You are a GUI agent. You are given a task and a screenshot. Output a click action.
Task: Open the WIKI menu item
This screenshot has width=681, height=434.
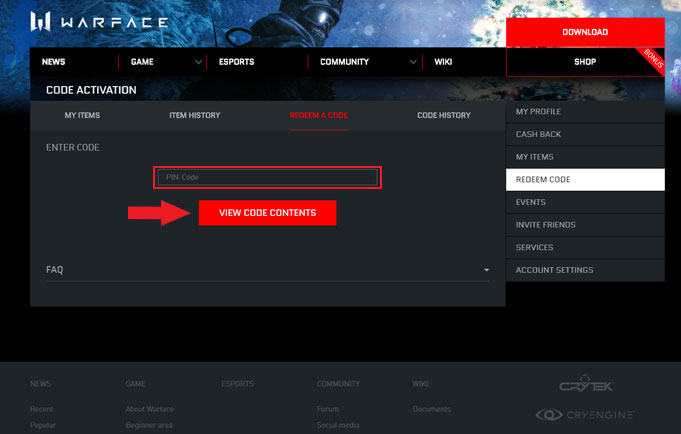[x=443, y=62]
